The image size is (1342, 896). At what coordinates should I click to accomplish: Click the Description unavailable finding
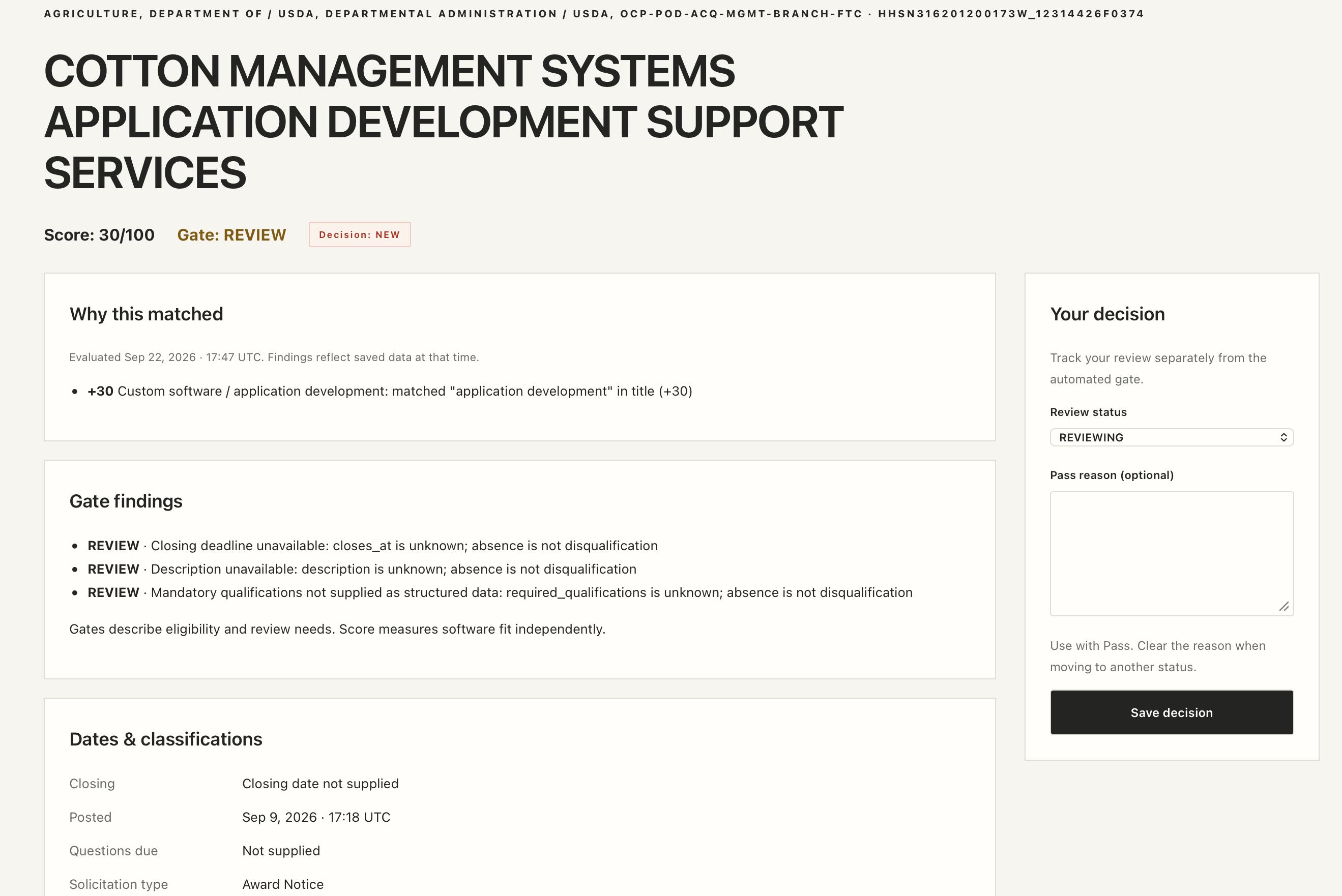click(362, 569)
